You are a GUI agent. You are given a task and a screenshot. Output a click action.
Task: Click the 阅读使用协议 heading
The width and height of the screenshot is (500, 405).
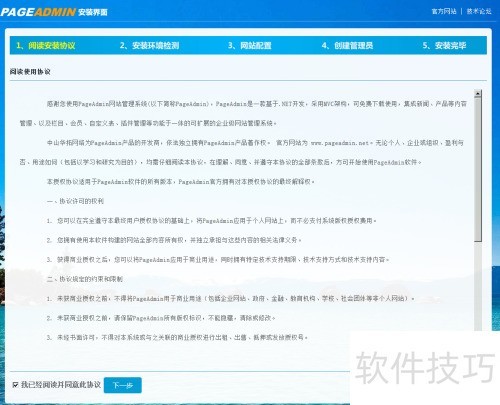pos(30,72)
